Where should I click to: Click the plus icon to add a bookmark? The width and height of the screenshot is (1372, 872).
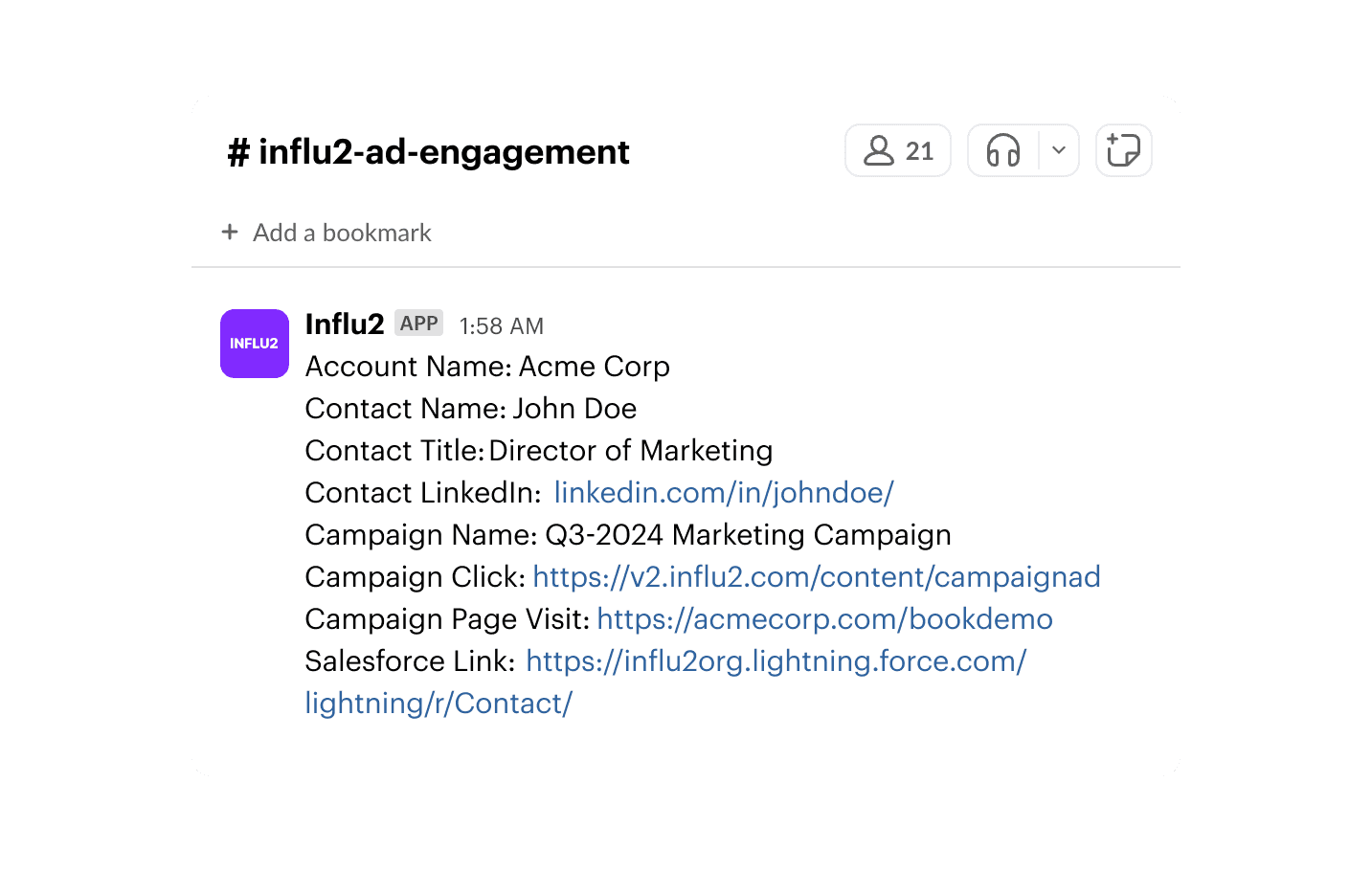pyautogui.click(x=230, y=233)
